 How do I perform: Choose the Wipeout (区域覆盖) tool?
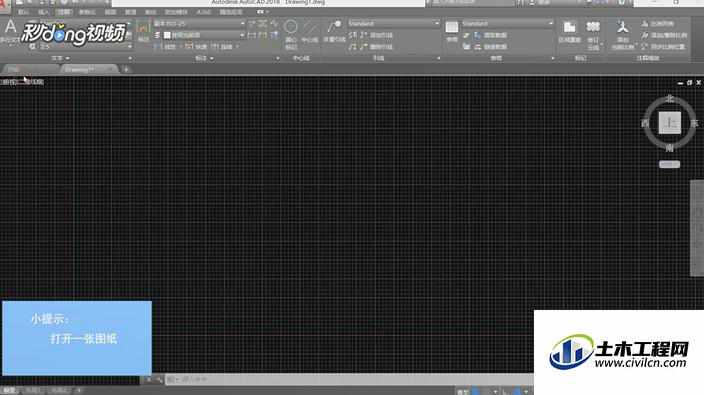(570, 31)
